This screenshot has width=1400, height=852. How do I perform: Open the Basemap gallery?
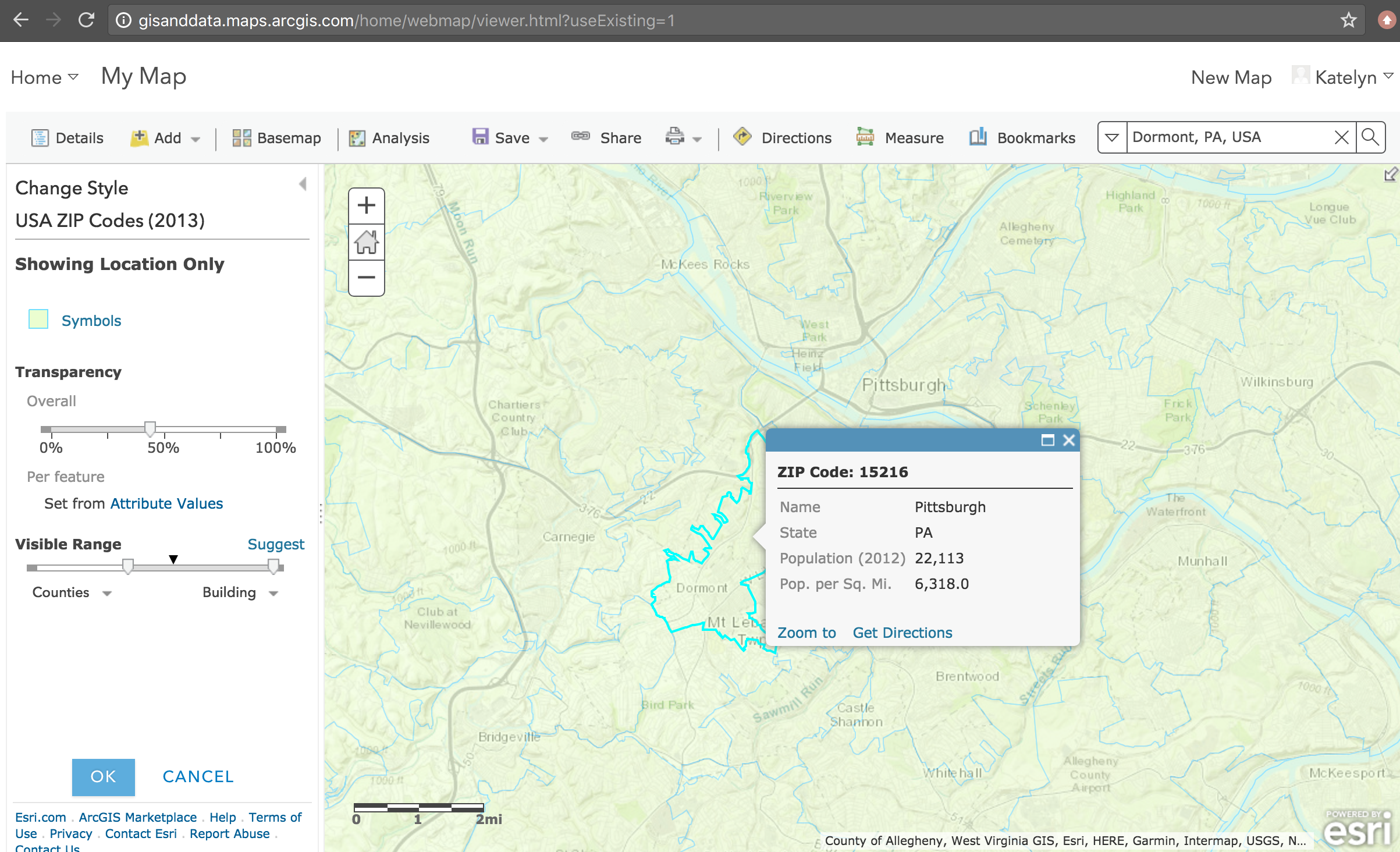click(276, 138)
